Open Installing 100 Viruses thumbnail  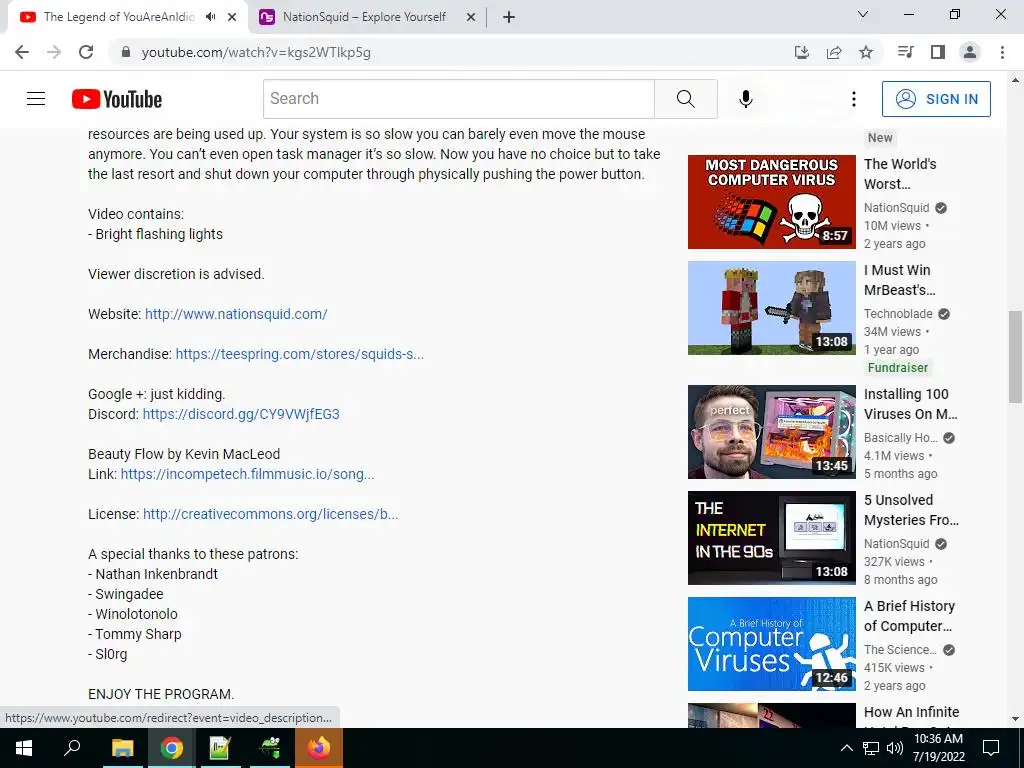771,432
